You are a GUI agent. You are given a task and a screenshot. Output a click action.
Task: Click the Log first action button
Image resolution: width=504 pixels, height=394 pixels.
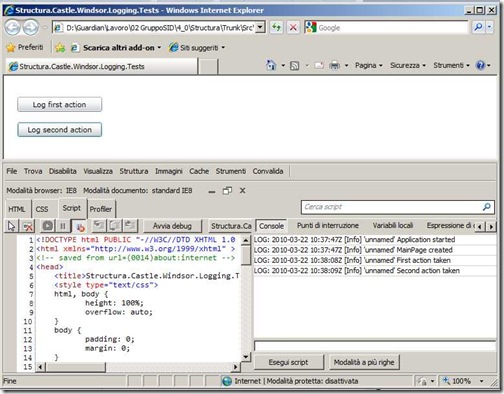[x=59, y=105]
